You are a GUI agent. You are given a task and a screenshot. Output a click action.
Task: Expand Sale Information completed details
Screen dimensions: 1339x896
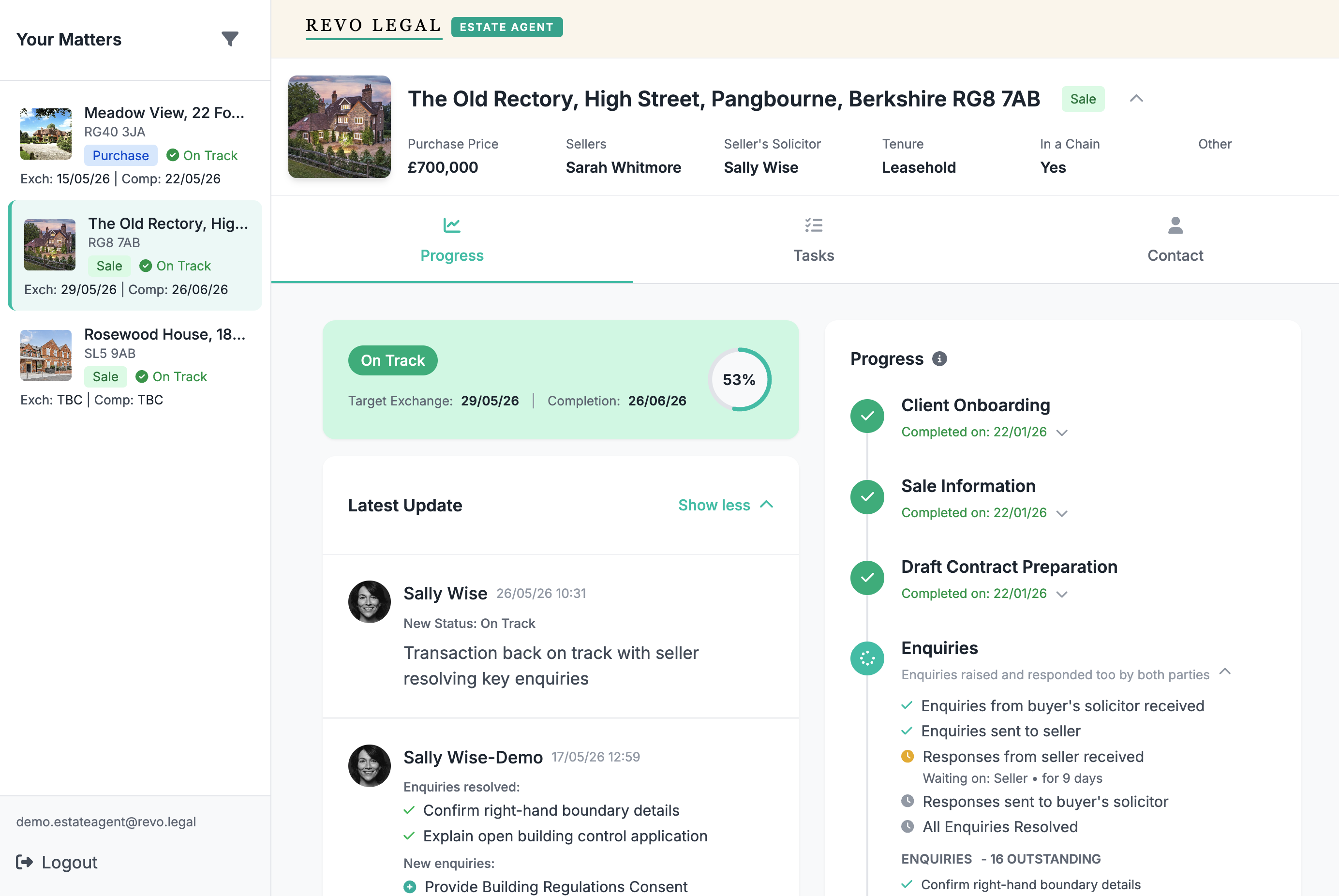point(1061,513)
